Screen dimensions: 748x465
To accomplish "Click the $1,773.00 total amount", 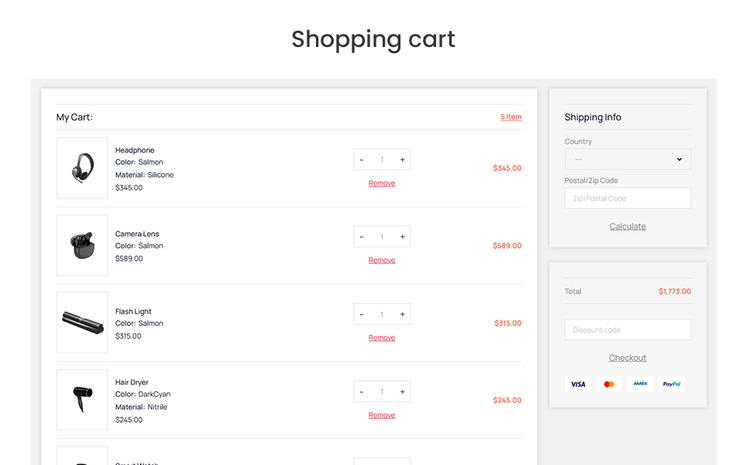I will [675, 291].
